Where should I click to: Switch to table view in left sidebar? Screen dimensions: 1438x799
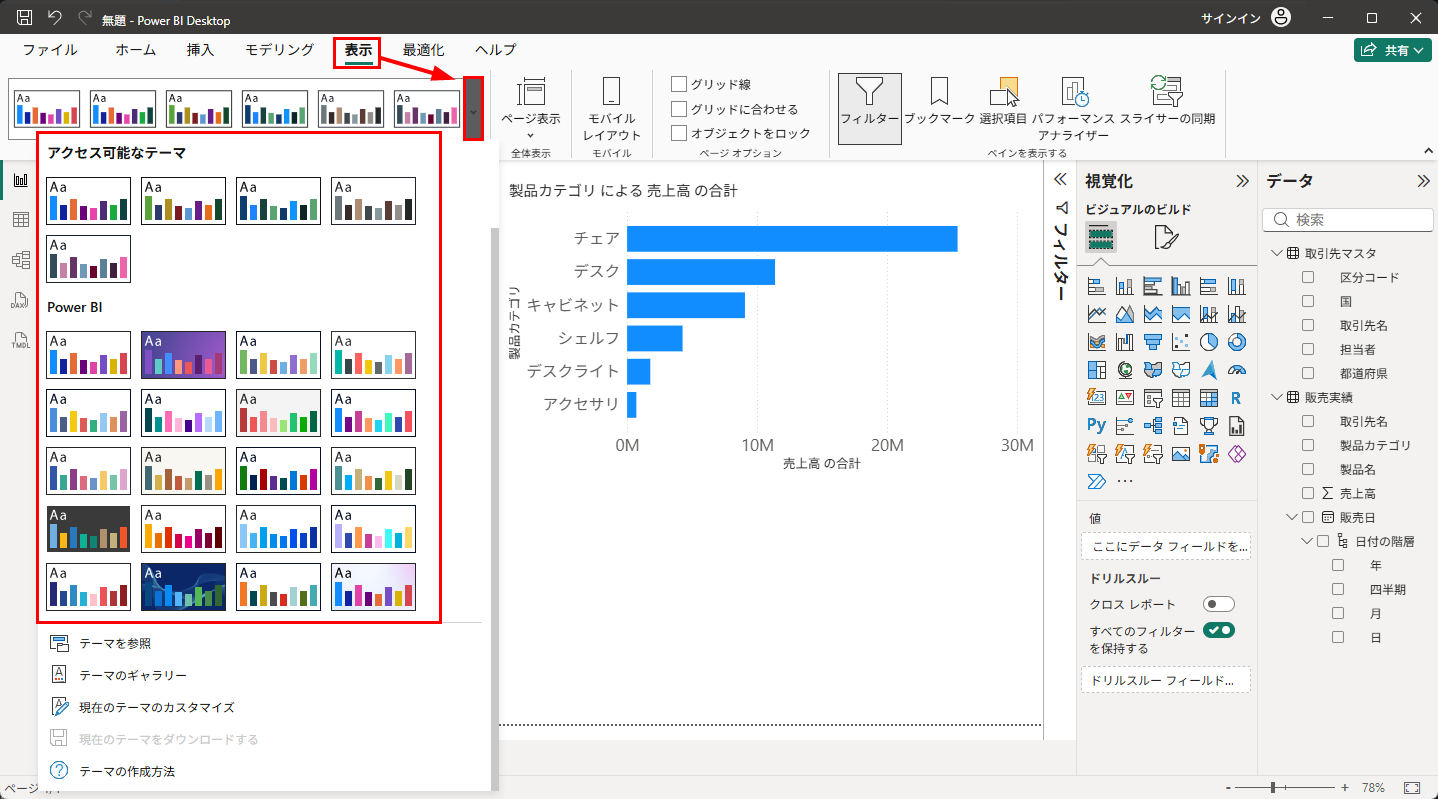[x=20, y=220]
